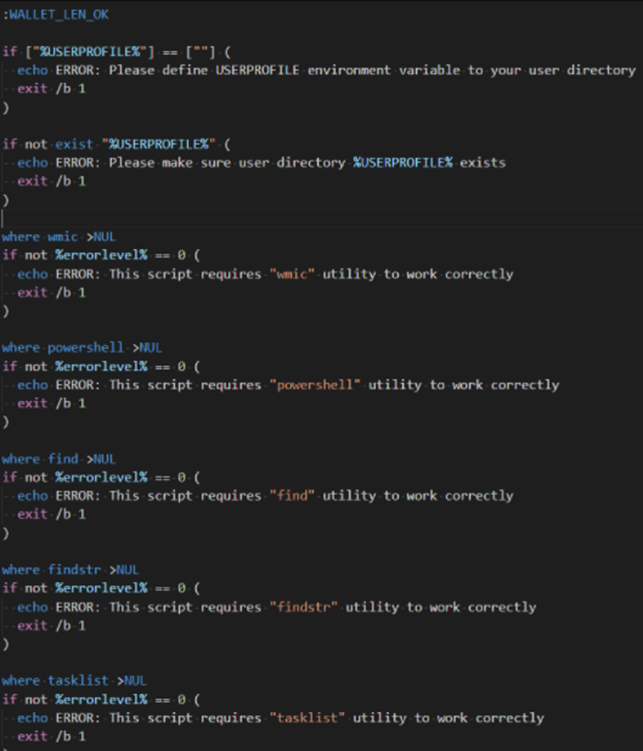Viewport: 643px width, 751px height.
Task: Click the quoted "tasklist" string in error message
Action: pos(307,717)
